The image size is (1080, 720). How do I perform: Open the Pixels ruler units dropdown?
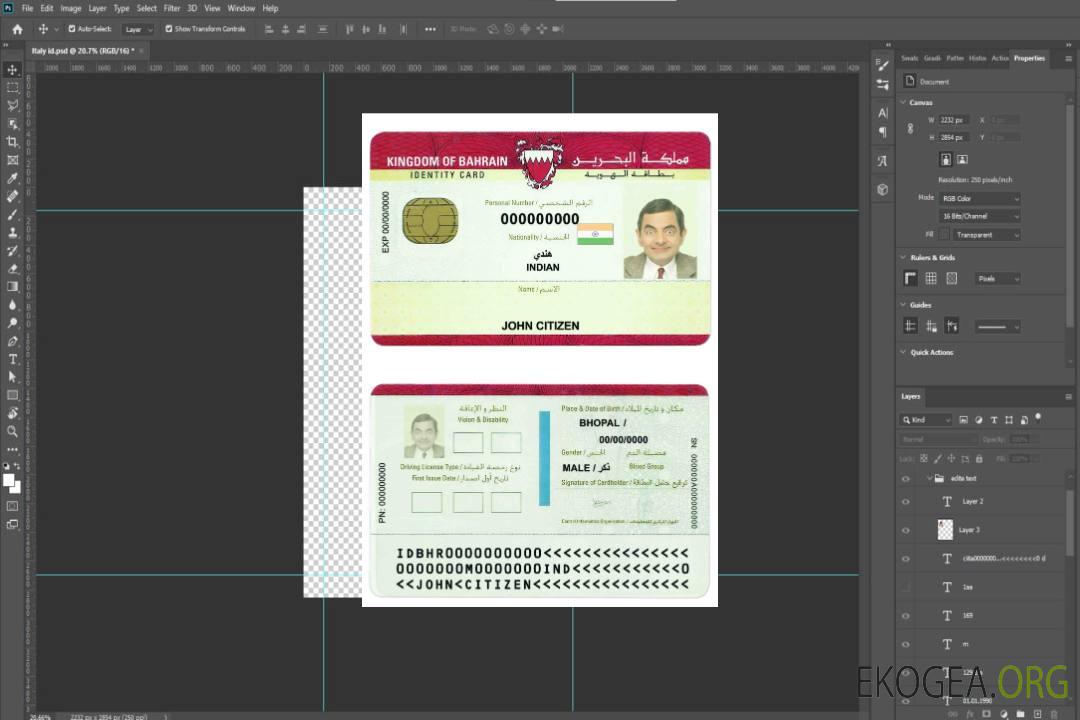998,279
